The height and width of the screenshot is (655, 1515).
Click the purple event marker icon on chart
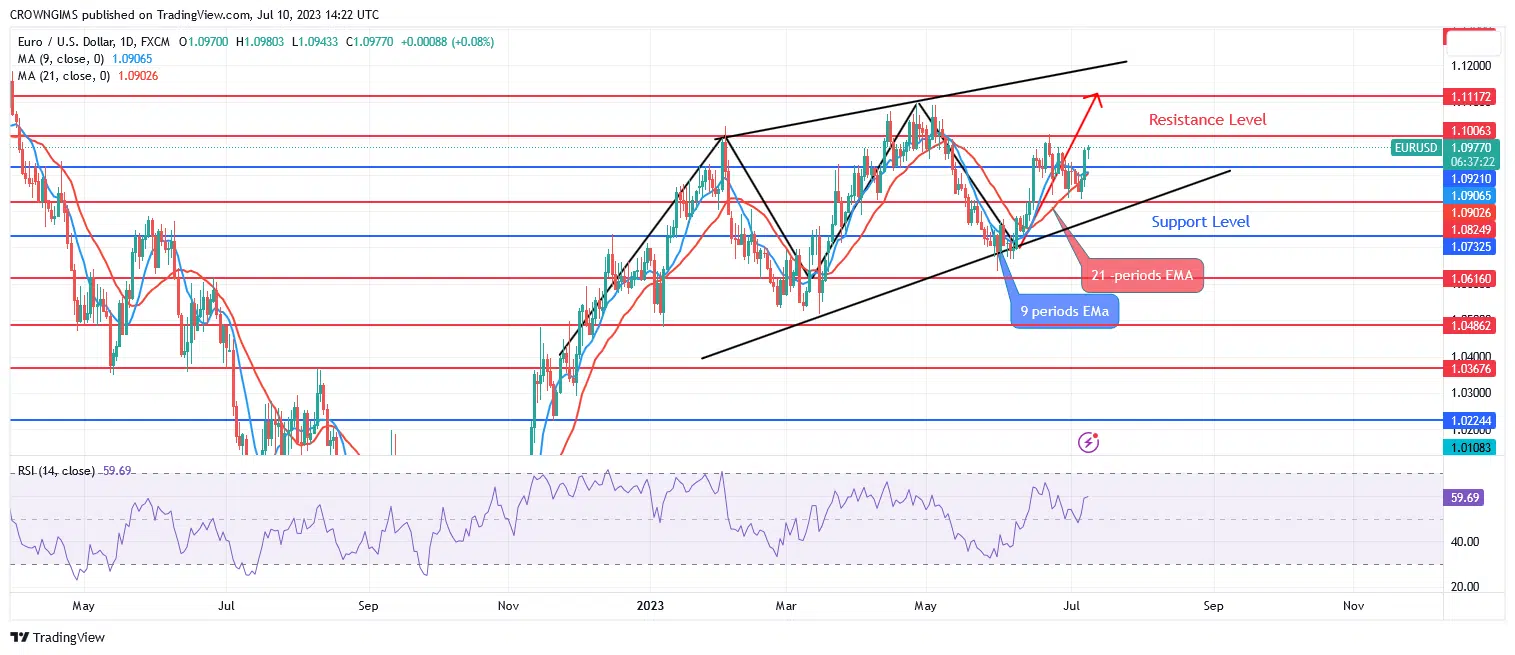[1090, 441]
